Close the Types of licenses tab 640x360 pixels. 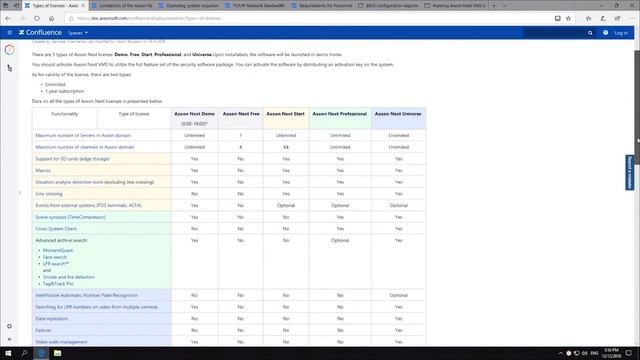click(83, 6)
